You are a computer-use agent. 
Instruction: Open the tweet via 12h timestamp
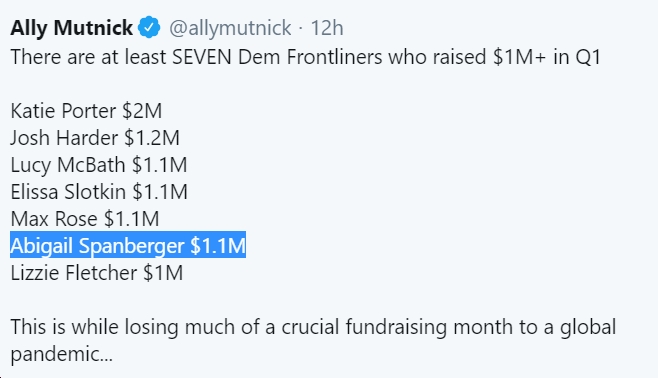pyautogui.click(x=326, y=28)
